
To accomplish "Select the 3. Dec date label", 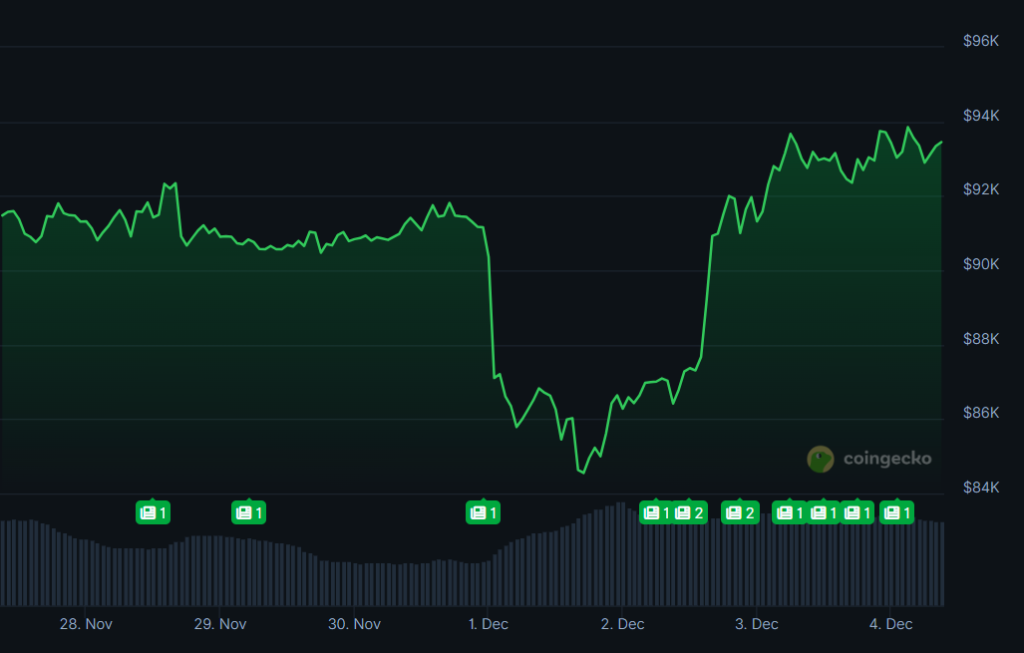I will tap(757, 624).
